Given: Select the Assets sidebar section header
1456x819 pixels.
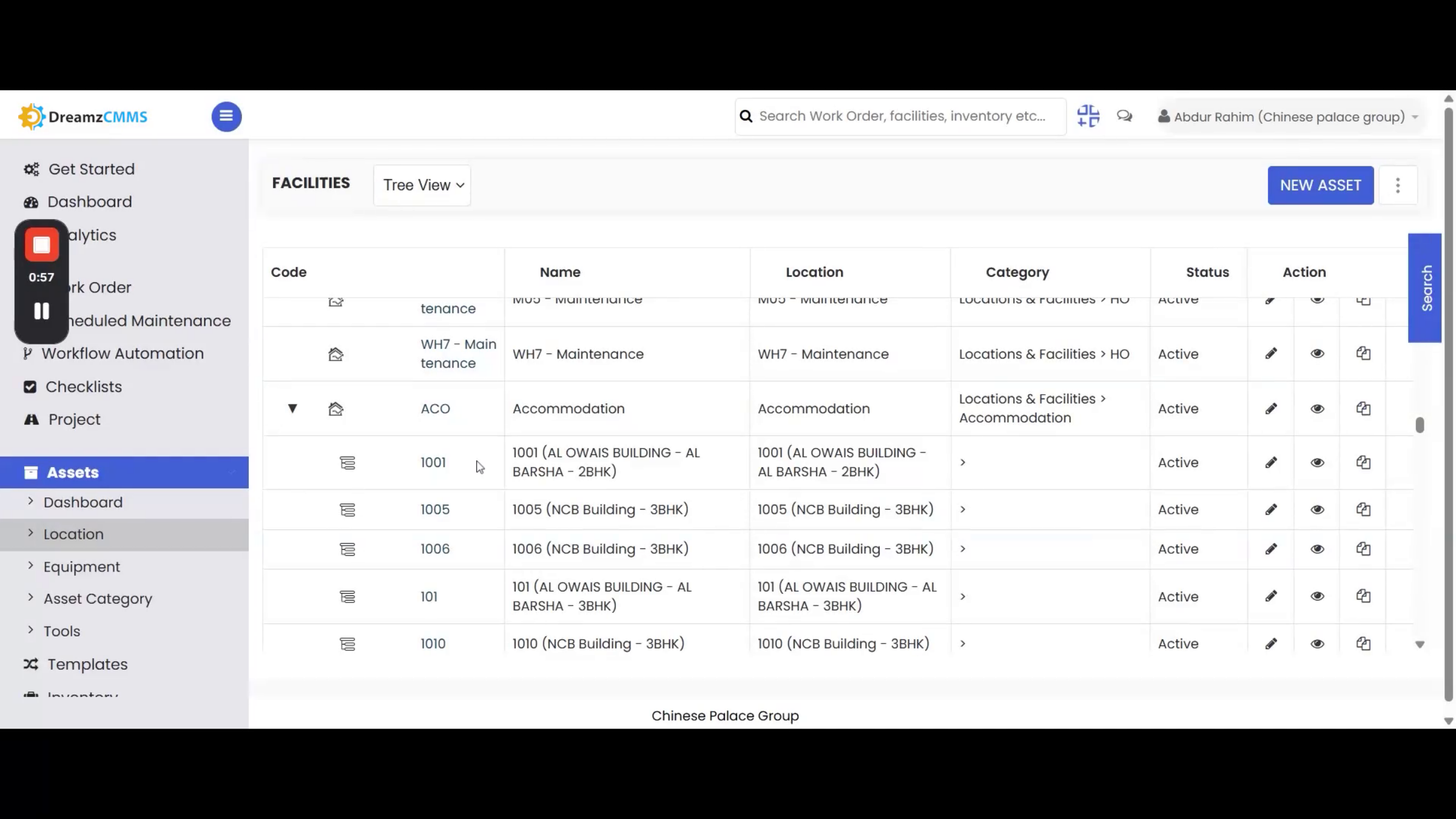Looking at the screenshot, I should pos(124,473).
